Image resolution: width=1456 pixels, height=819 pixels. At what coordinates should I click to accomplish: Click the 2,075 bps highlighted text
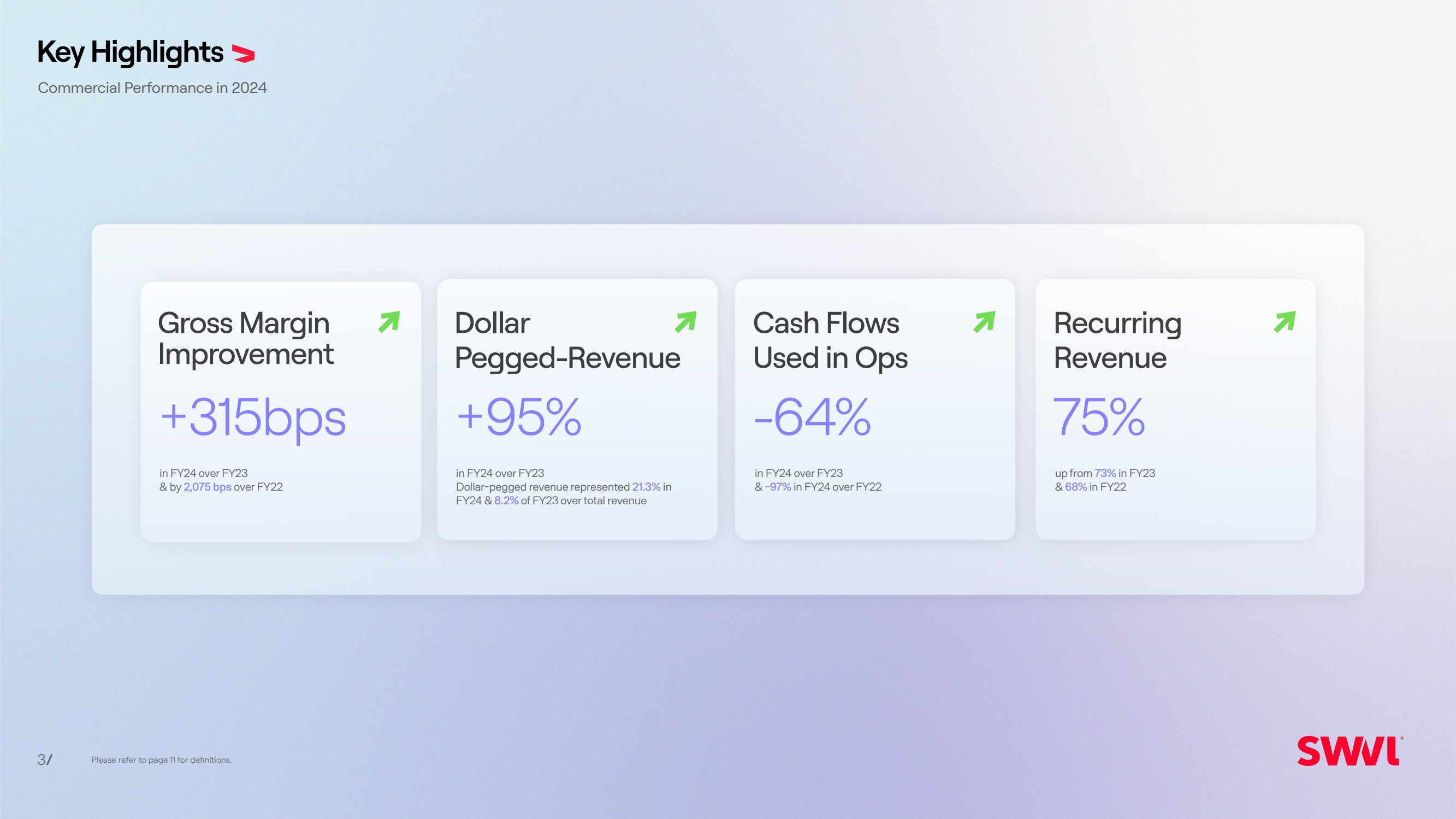click(x=207, y=487)
